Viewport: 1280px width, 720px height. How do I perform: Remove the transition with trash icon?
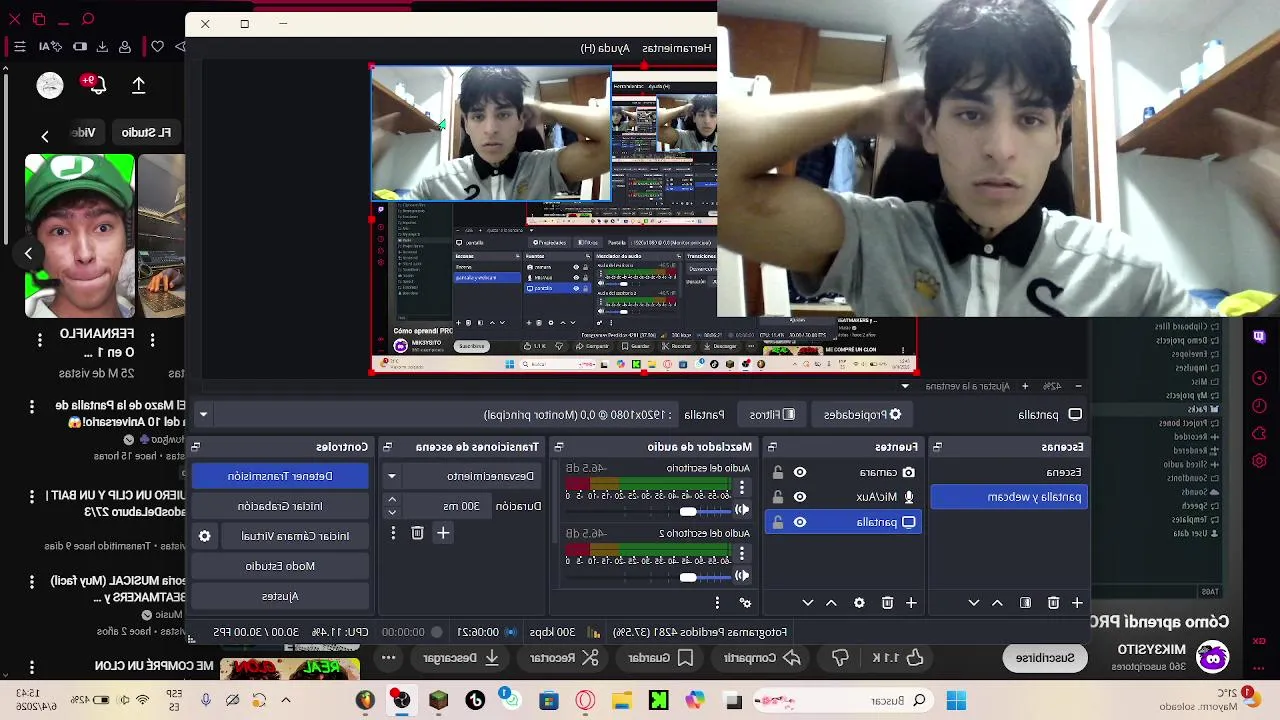[x=417, y=533]
